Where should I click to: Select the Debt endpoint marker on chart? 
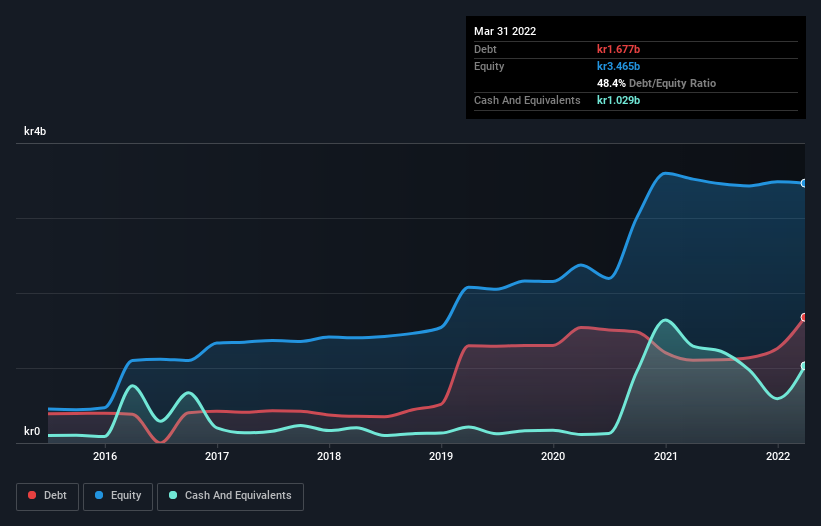click(x=804, y=317)
